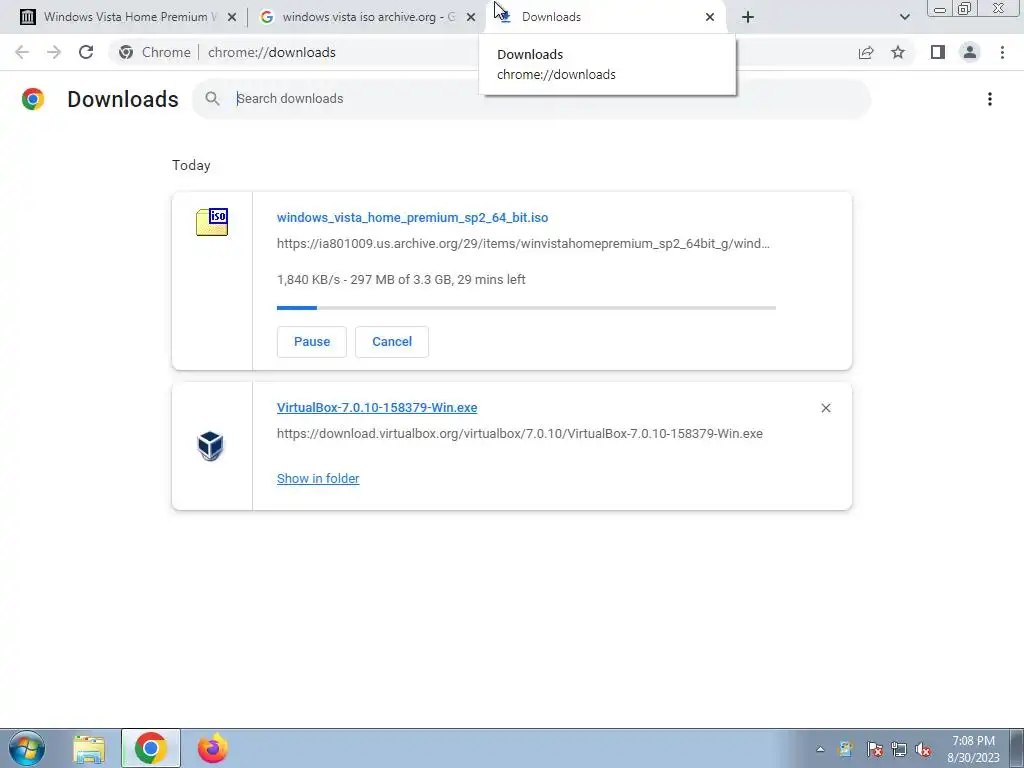Click the Safely Remove Hardware tray icon
This screenshot has height=768, width=1024.
(846, 749)
